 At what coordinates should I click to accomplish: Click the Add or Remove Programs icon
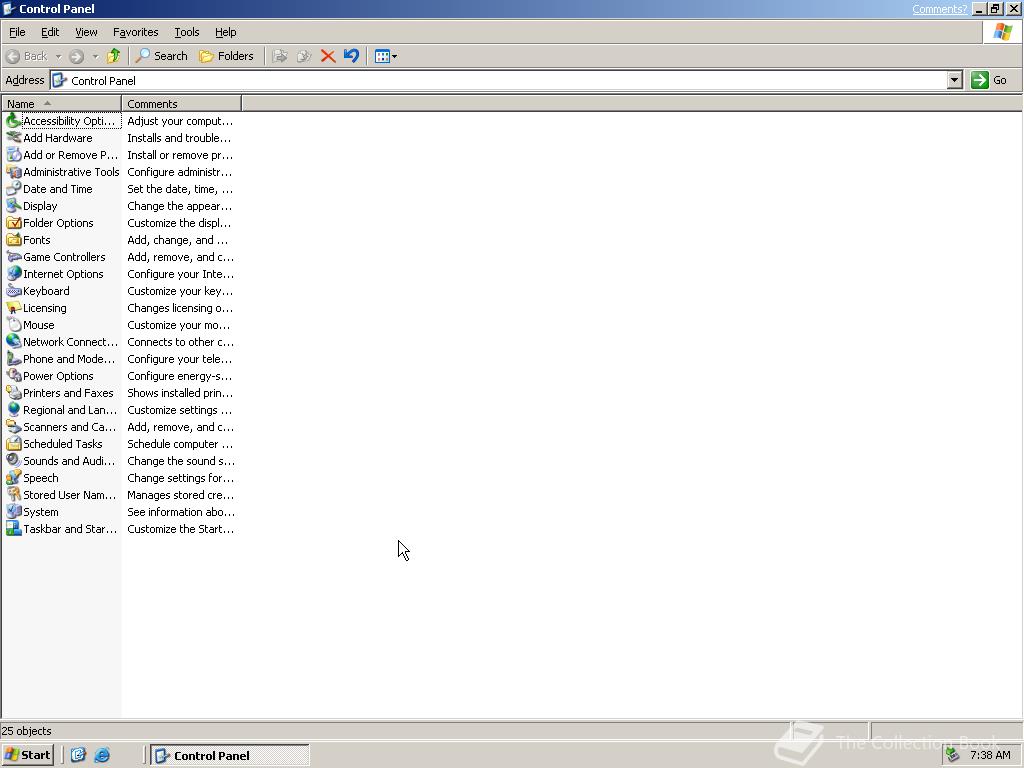tap(13, 155)
